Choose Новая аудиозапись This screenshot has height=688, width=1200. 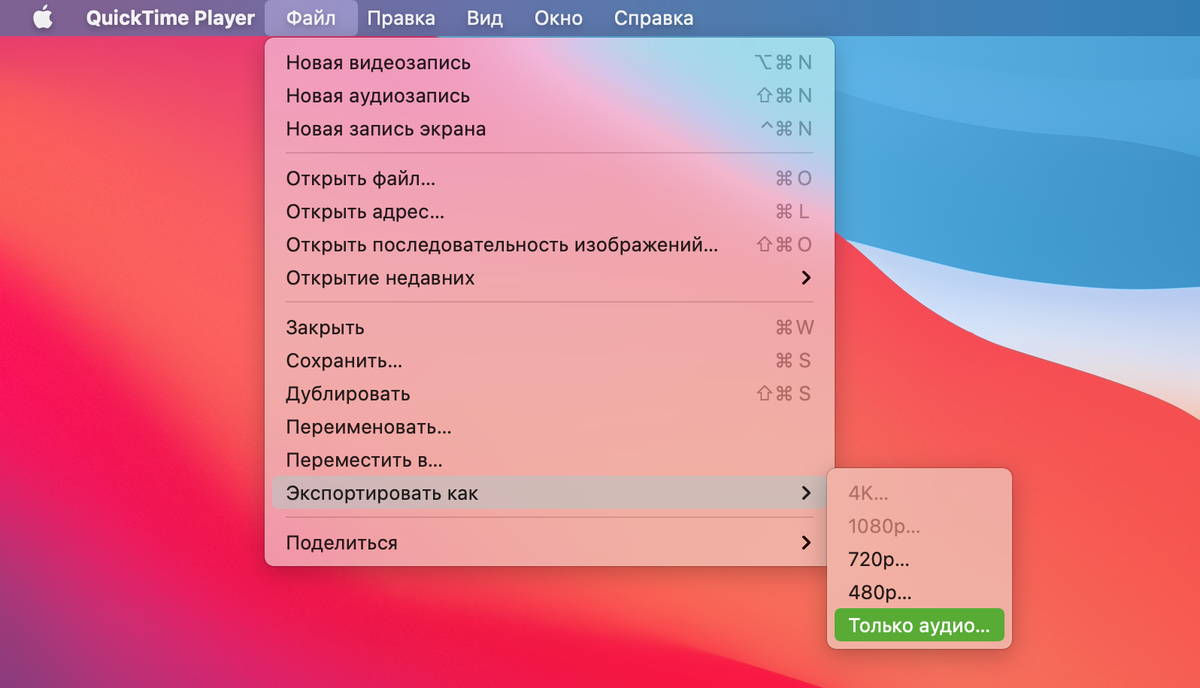coord(549,96)
